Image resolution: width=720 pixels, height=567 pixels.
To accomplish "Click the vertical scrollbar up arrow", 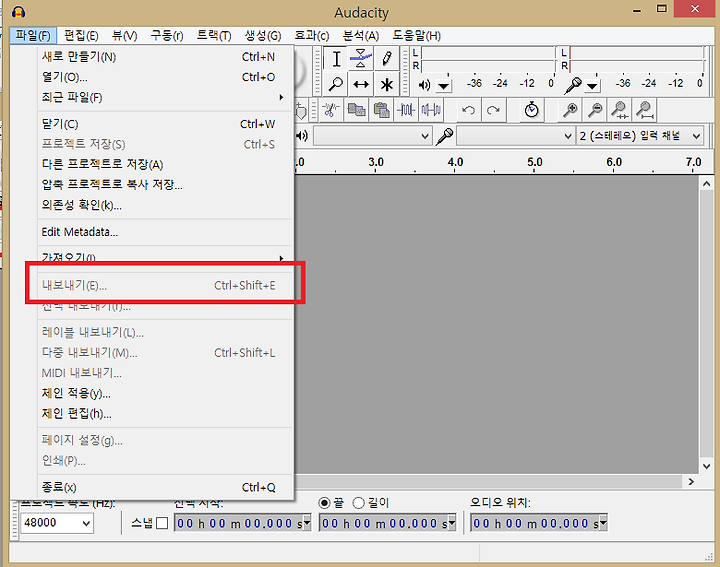I will tap(706, 184).
